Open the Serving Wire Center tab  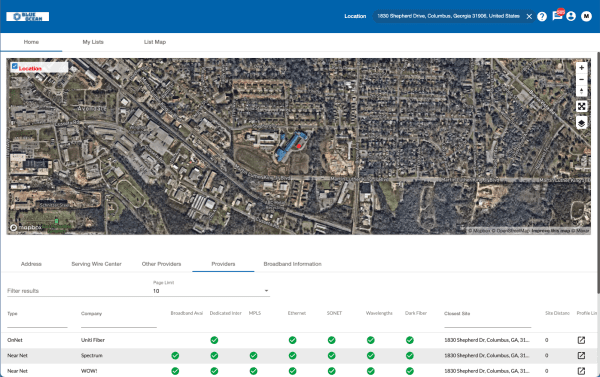pyautogui.click(x=96, y=264)
